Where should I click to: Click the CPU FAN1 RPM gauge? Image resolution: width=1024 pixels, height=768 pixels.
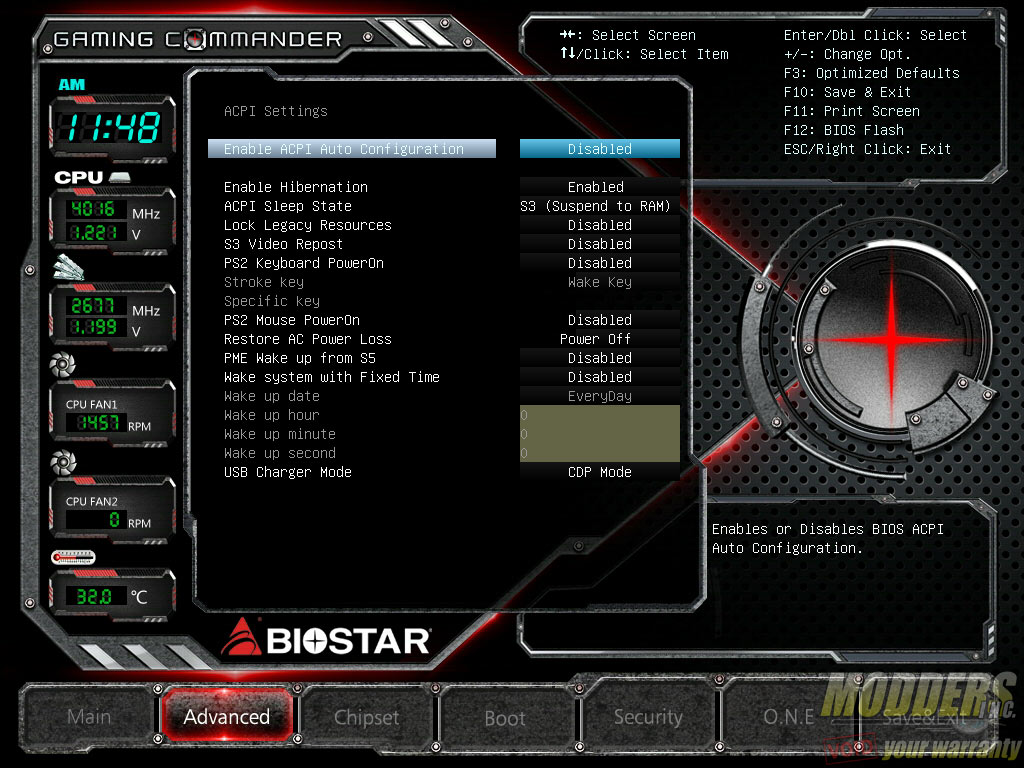(x=112, y=413)
